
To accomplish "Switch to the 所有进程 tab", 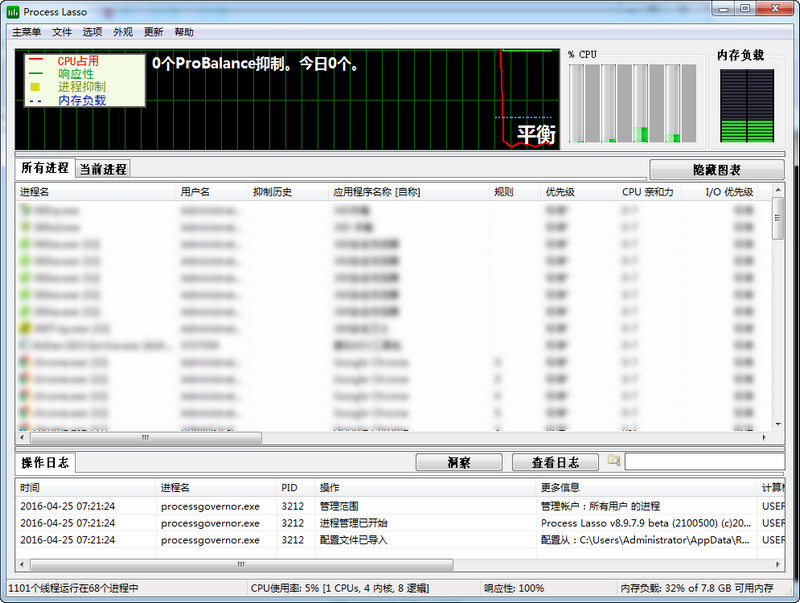I will click(45, 168).
